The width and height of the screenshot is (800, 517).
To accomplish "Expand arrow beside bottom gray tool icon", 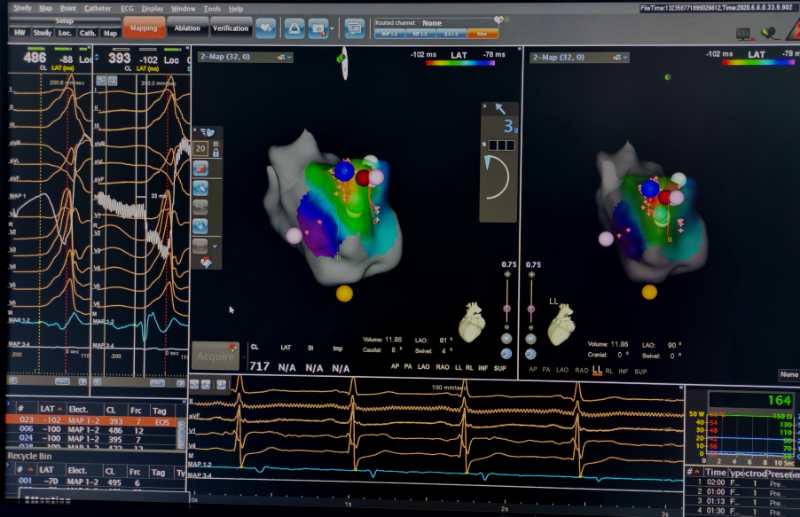I will click(x=215, y=247).
